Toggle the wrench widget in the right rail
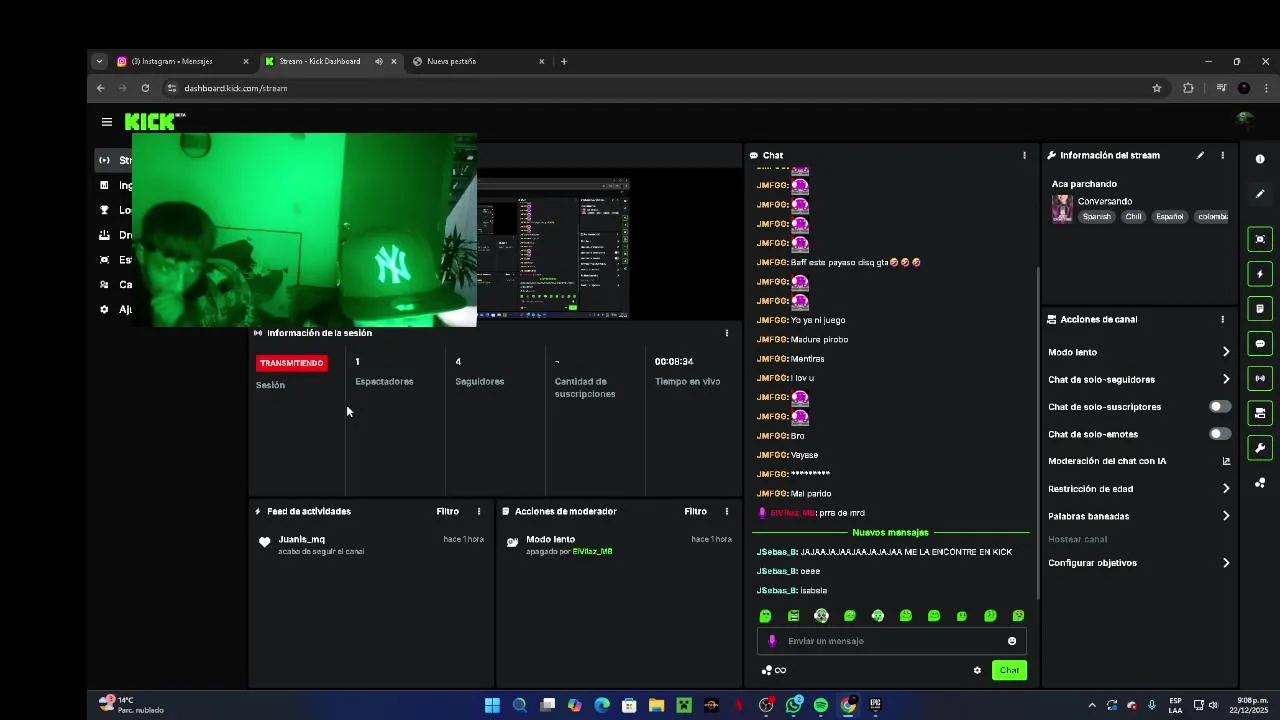This screenshot has width=1280, height=720. pos(1260,448)
